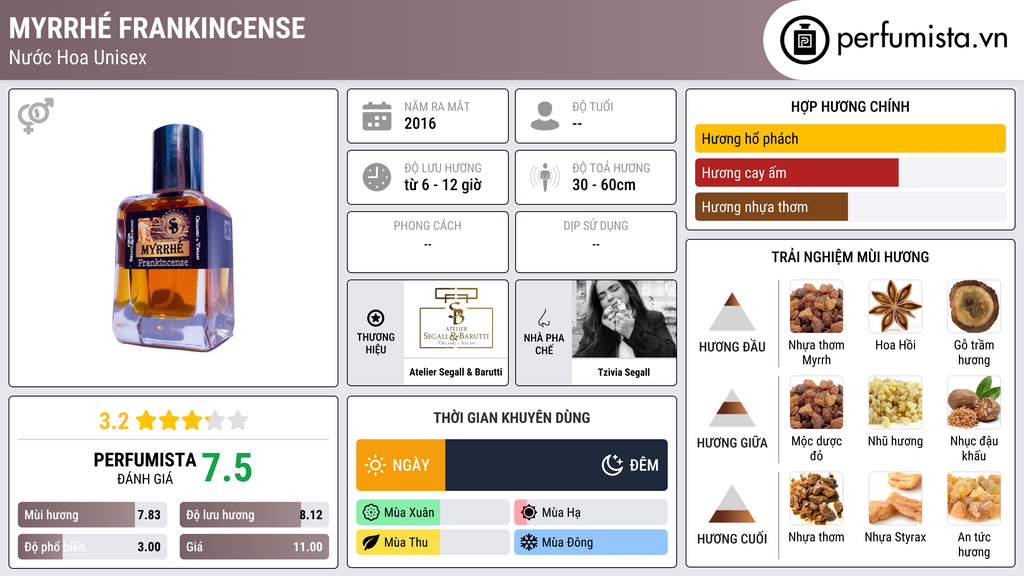The width and height of the screenshot is (1024, 576).
Task: Click the person icon beside Độ tuổi
Action: pyautogui.click(x=545, y=116)
